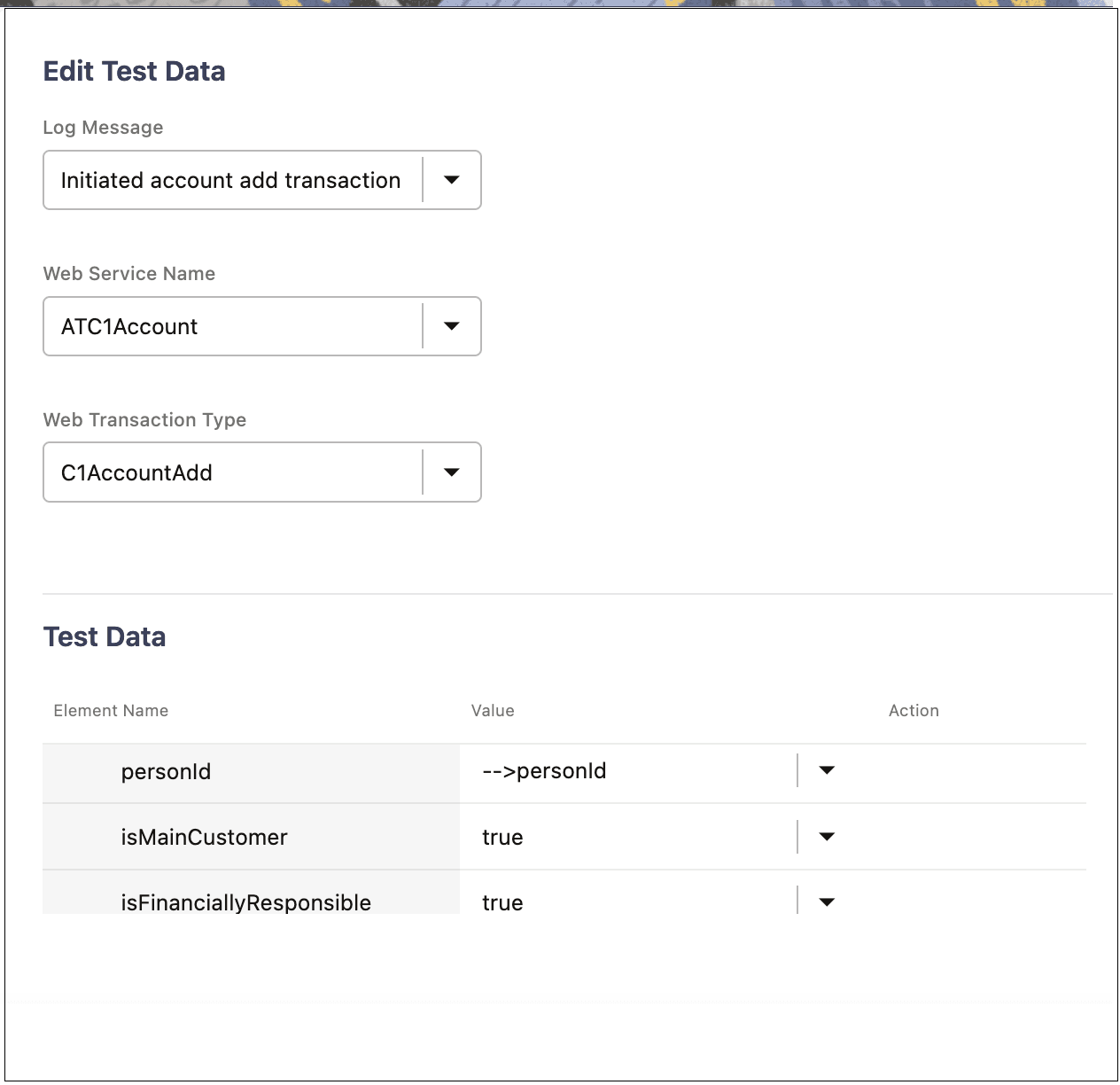Expand the Web Service Name dropdown arrow
Screen dimensions: 1120x1085
tap(452, 326)
